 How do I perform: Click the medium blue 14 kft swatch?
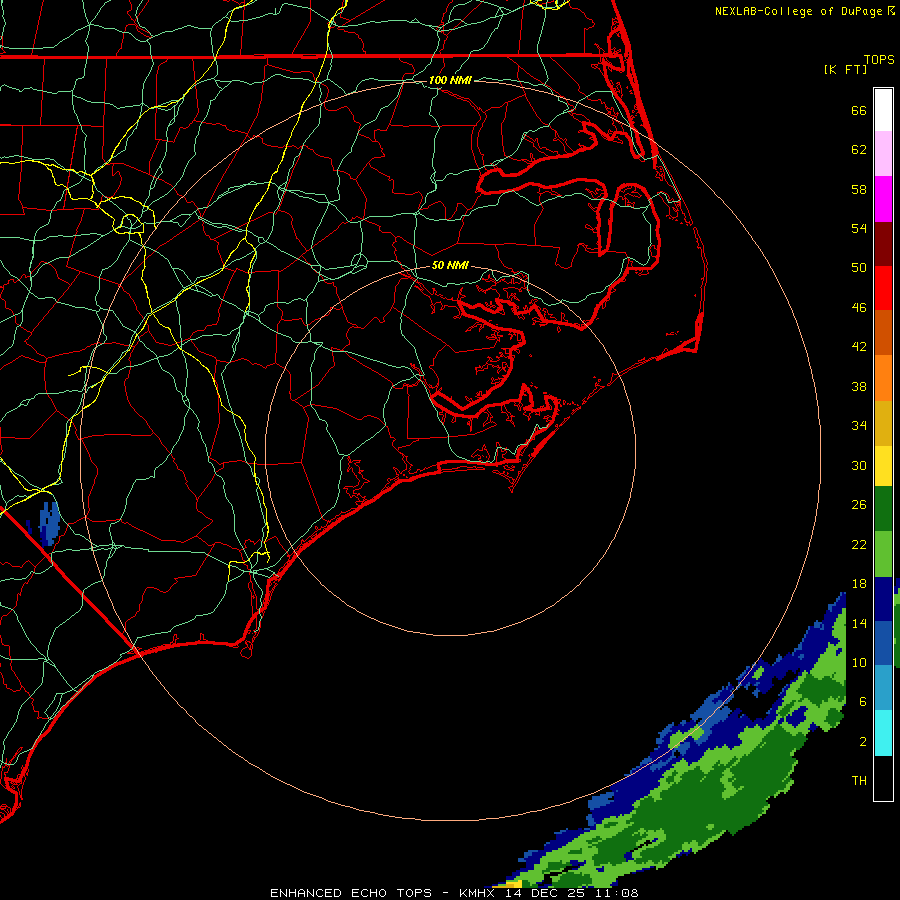click(x=883, y=643)
